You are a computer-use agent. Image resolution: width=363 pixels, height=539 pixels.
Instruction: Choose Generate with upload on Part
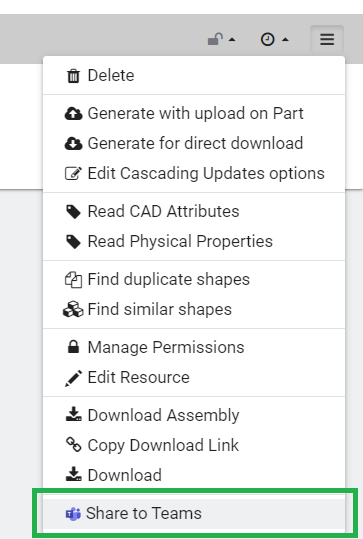click(x=194, y=113)
